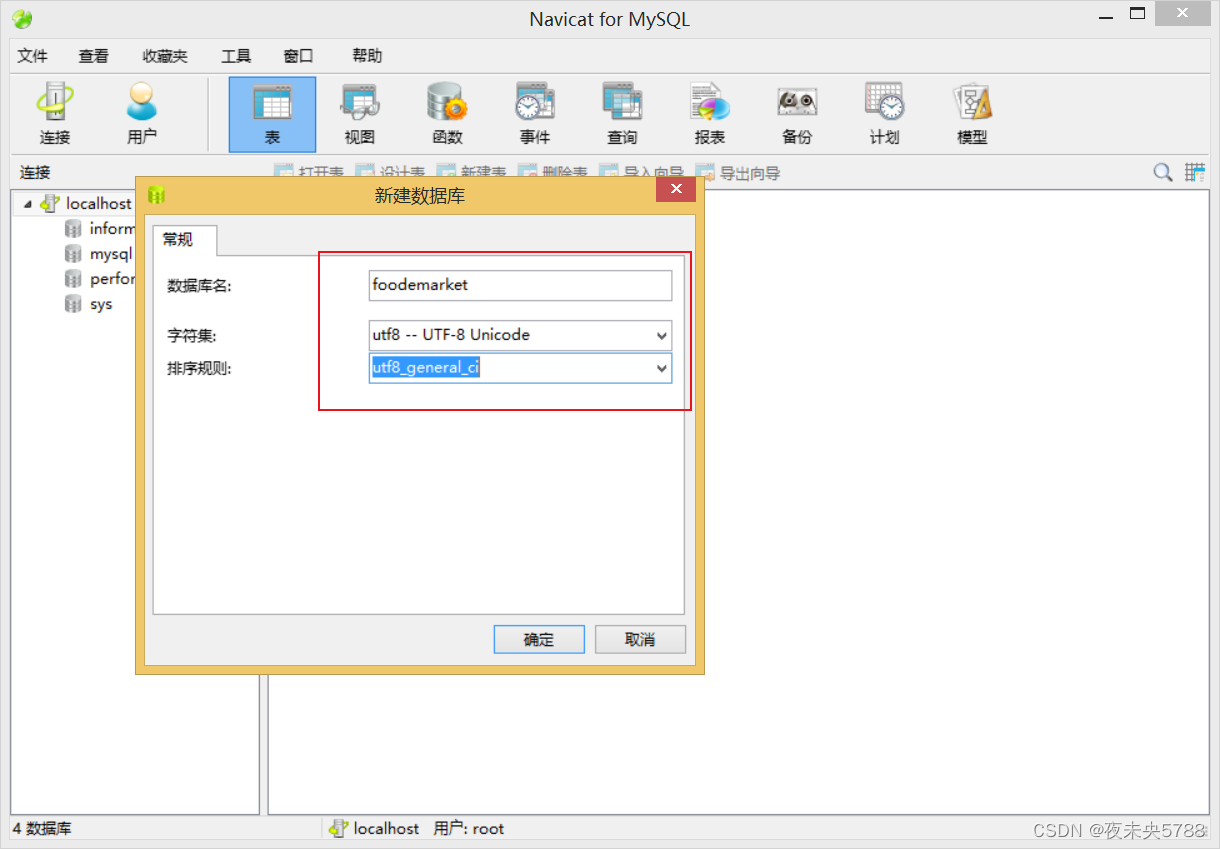1220x849 pixels.
Task: Click the '排序规则:' label
Action: [199, 369]
